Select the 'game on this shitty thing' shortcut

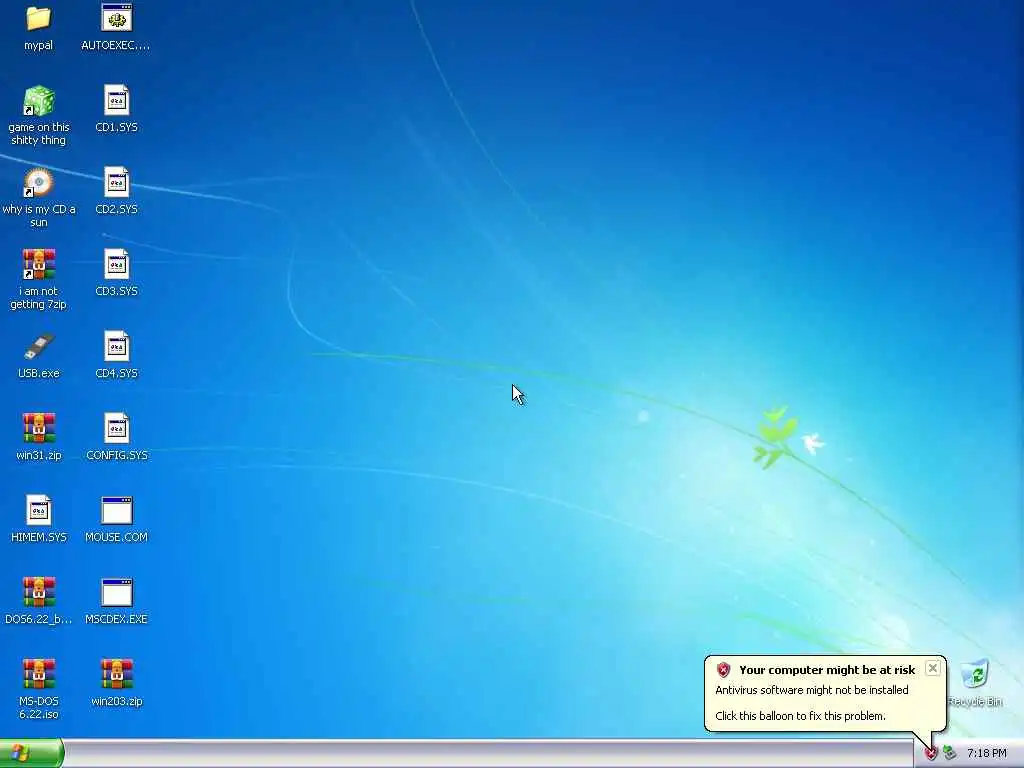(x=39, y=101)
